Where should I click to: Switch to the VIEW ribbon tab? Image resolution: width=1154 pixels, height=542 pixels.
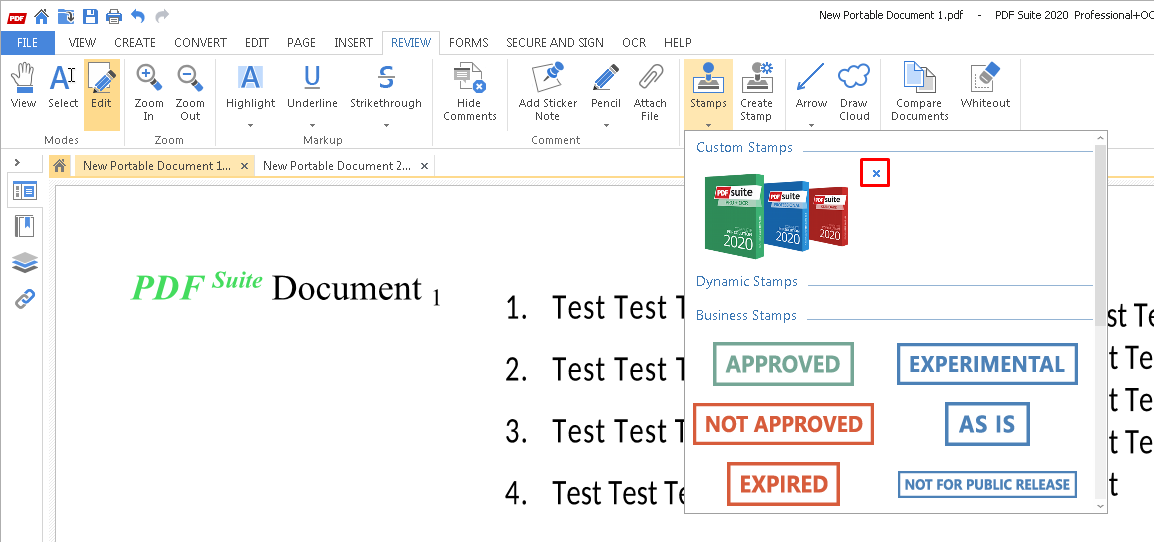pos(82,43)
